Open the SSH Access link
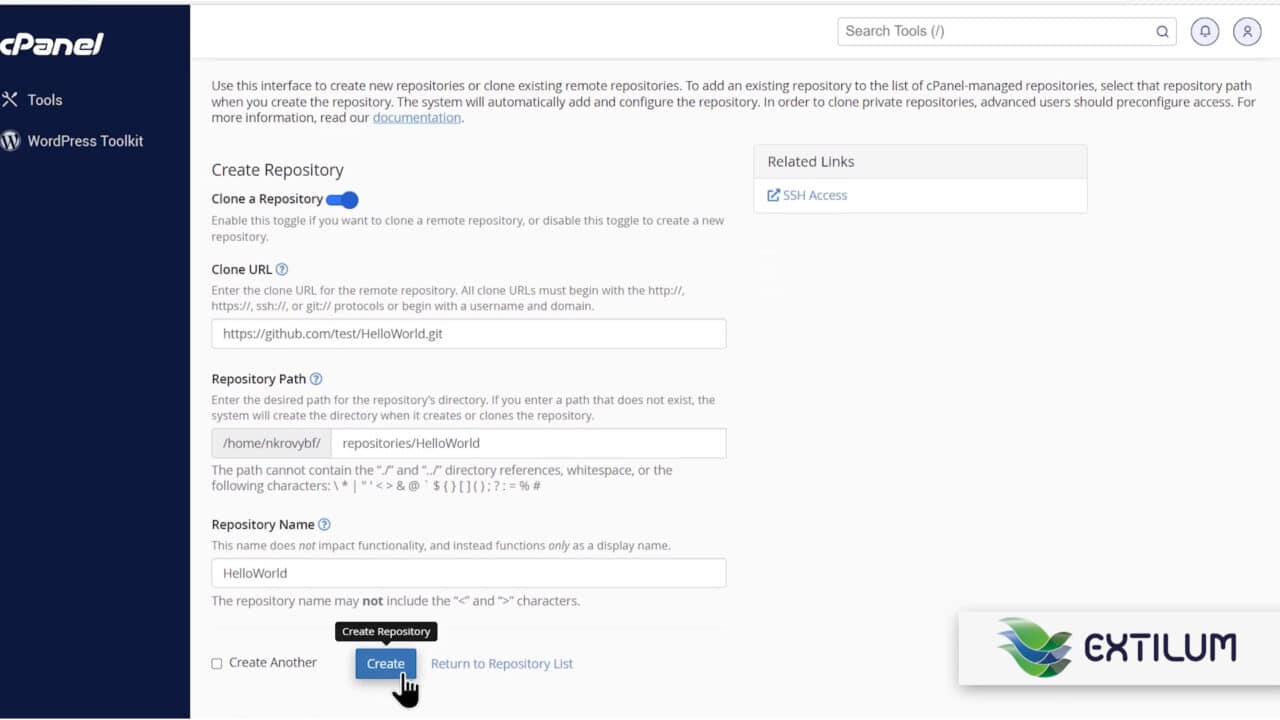 (814, 195)
